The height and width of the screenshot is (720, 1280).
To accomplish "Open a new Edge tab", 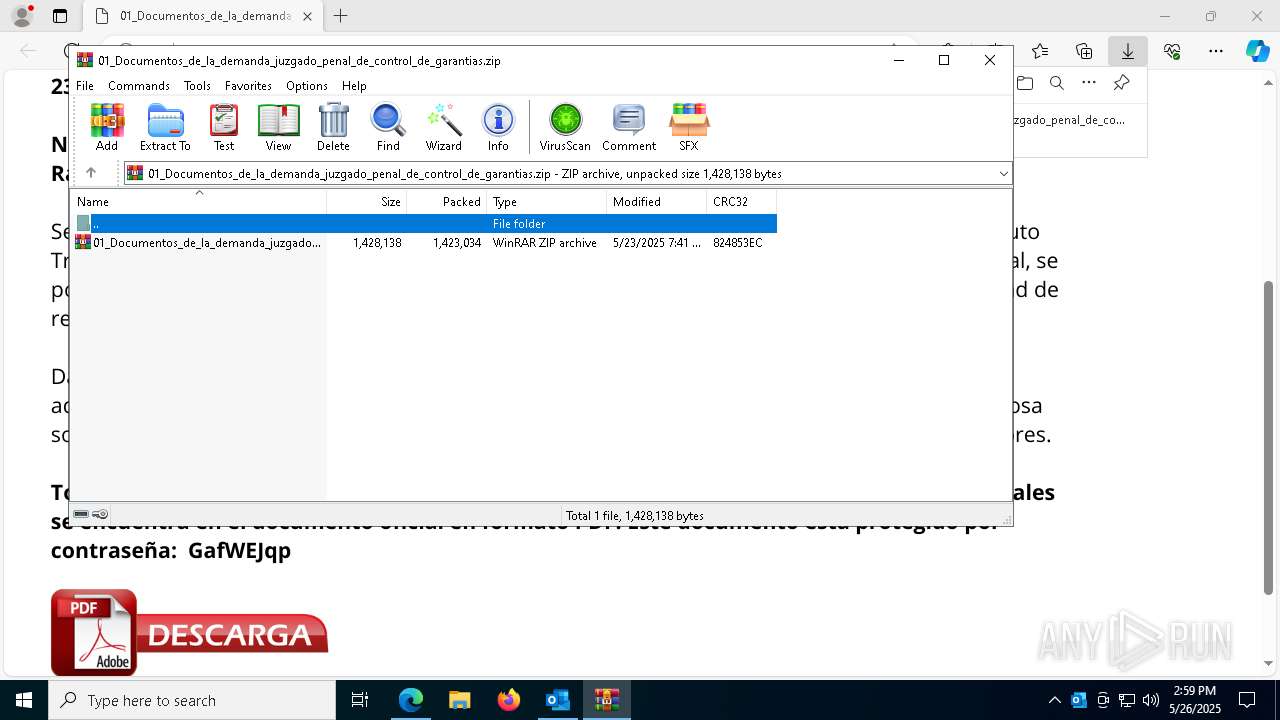I will pyautogui.click(x=341, y=16).
